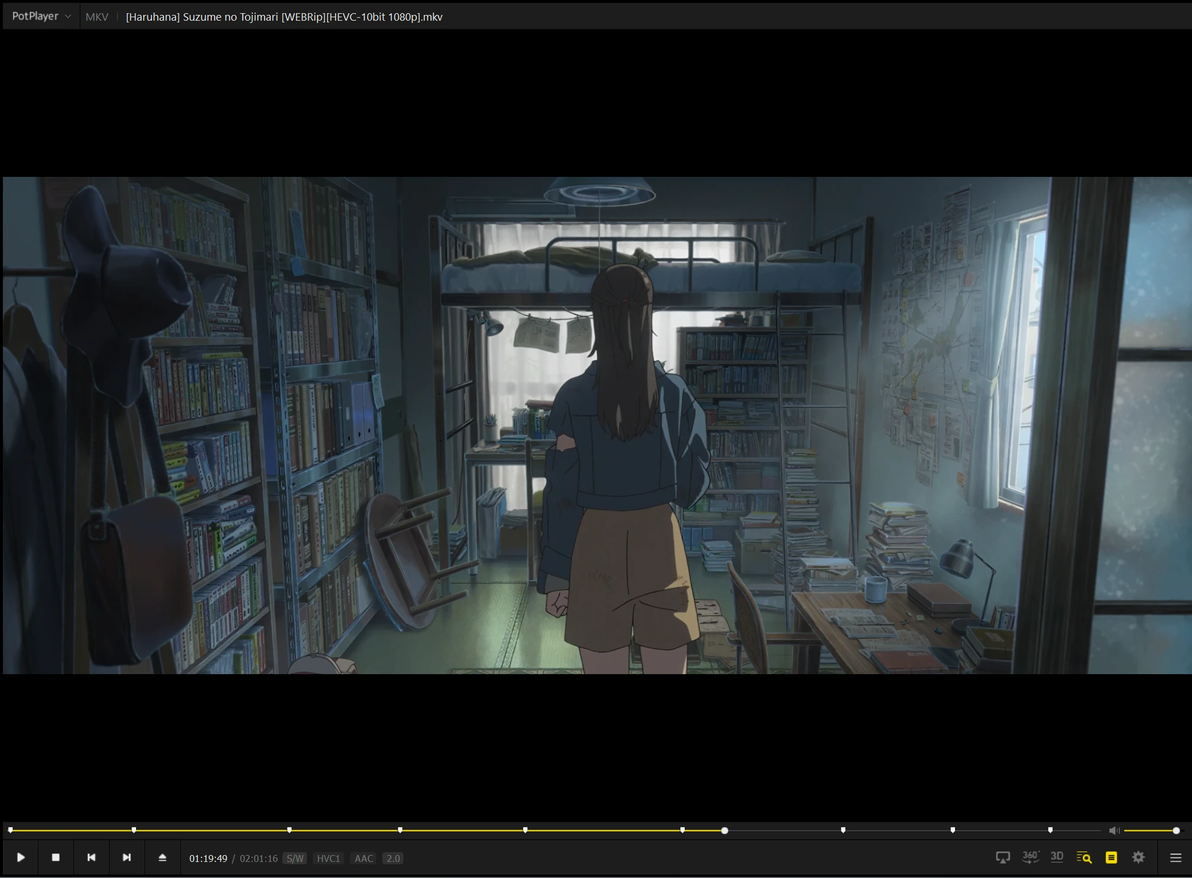Click the AAC audio codec badge
Image resolution: width=1192 pixels, height=878 pixels.
click(x=364, y=858)
